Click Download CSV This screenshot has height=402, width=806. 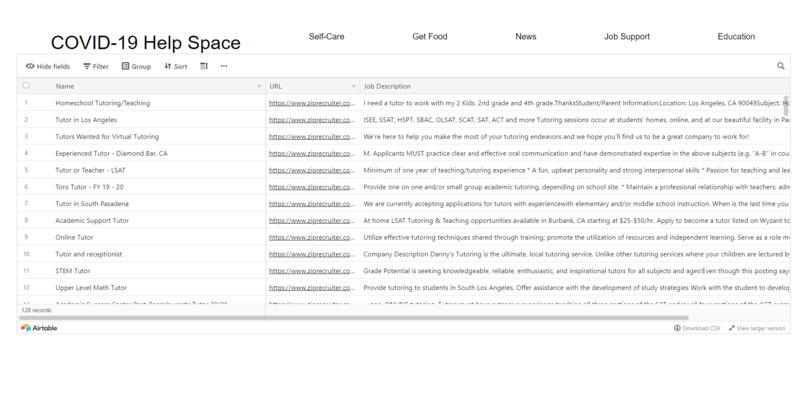697,328
